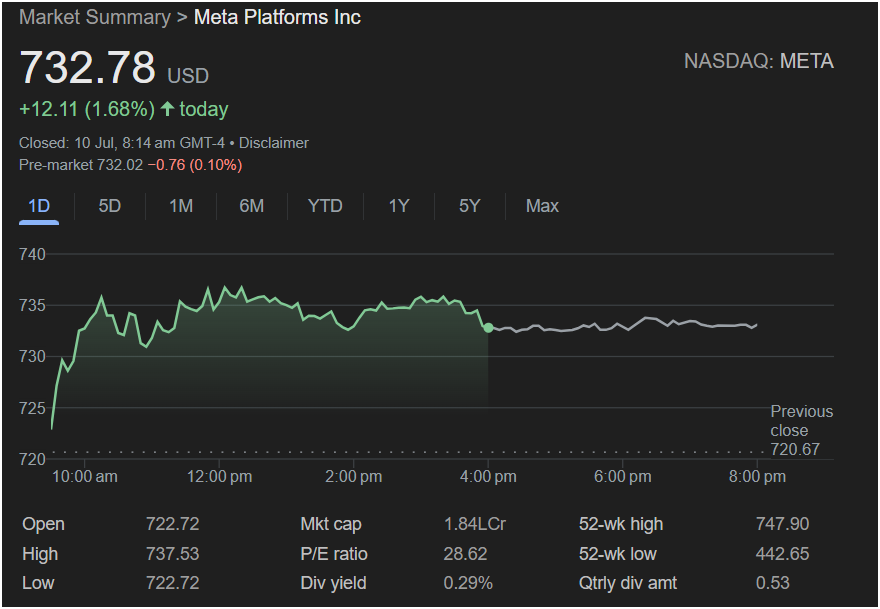
Task: Click the green up arrow beside today
Action: click(167, 108)
